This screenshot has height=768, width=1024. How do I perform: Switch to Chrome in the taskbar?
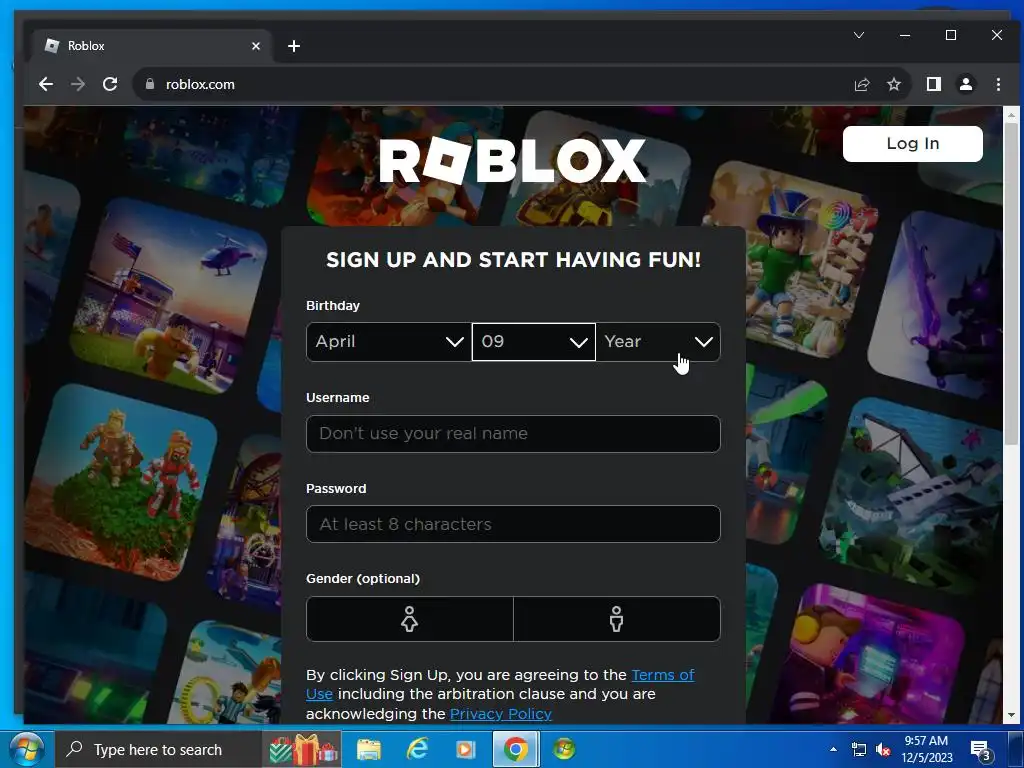tap(515, 750)
